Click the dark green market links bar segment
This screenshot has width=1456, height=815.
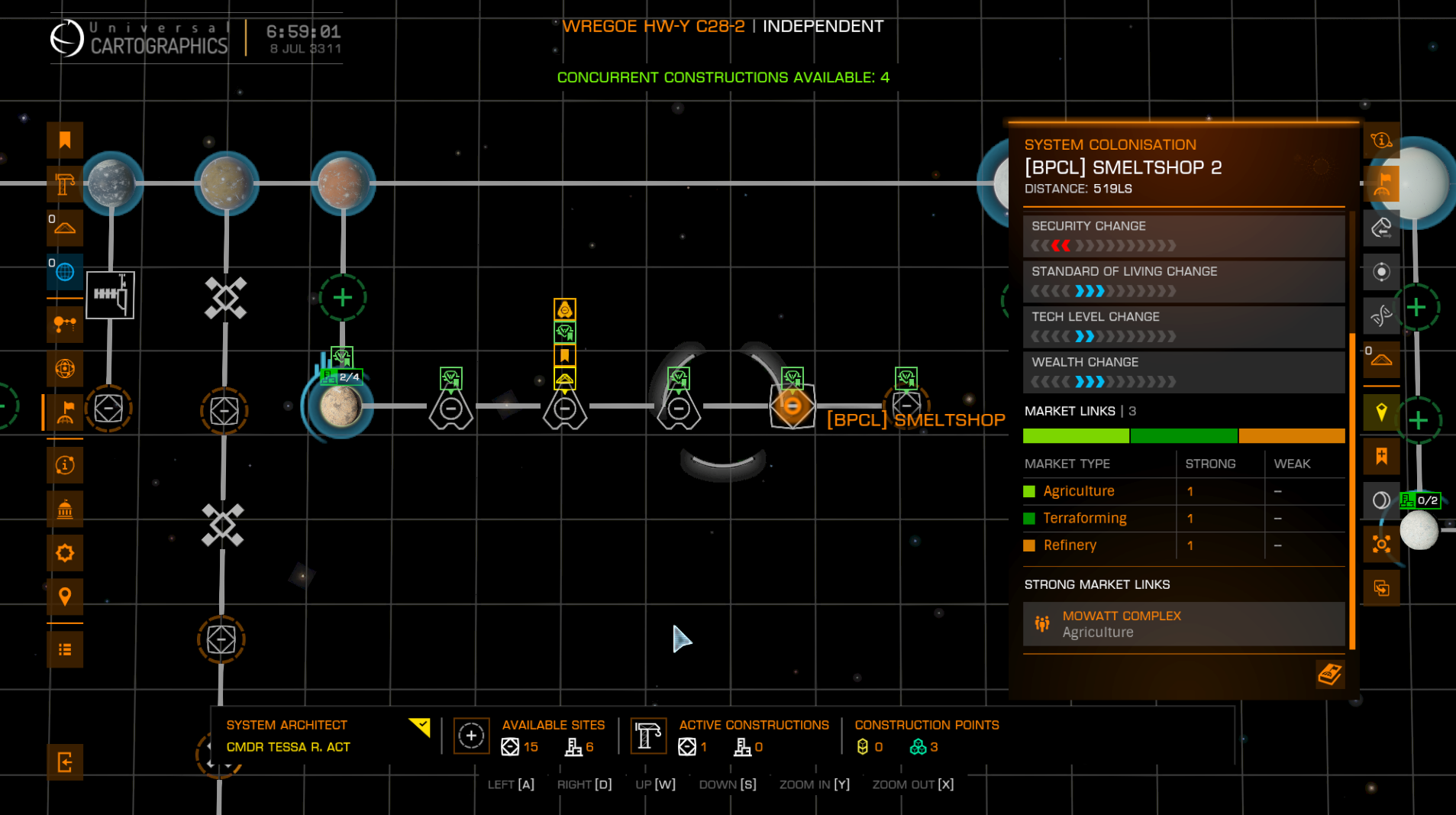click(1184, 436)
